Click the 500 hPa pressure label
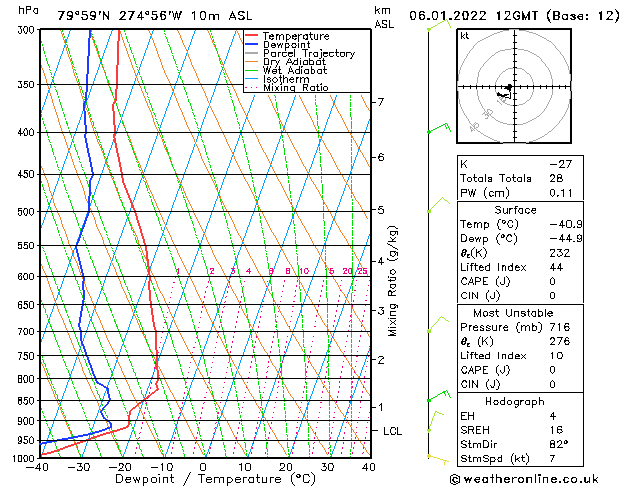 tap(28, 212)
